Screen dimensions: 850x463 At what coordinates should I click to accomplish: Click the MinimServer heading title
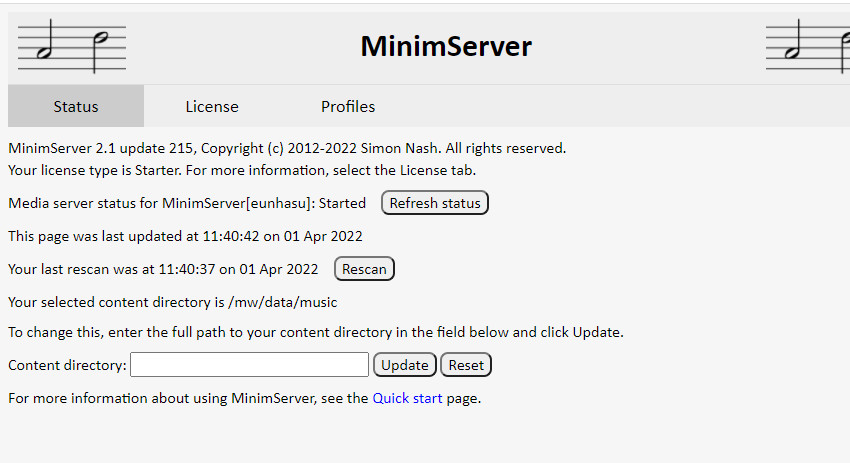446,46
